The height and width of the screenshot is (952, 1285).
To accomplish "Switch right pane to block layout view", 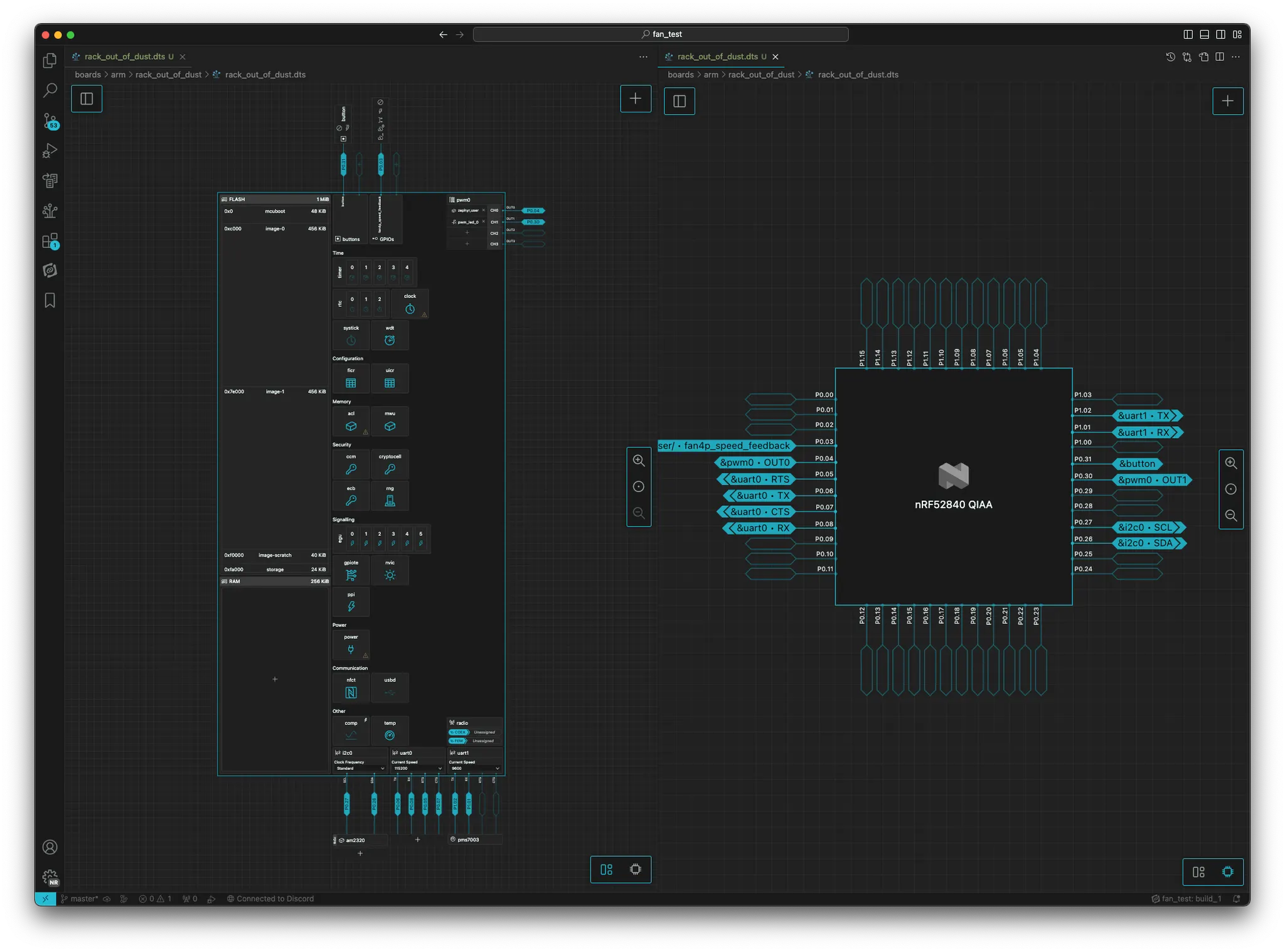I will [x=1198, y=872].
